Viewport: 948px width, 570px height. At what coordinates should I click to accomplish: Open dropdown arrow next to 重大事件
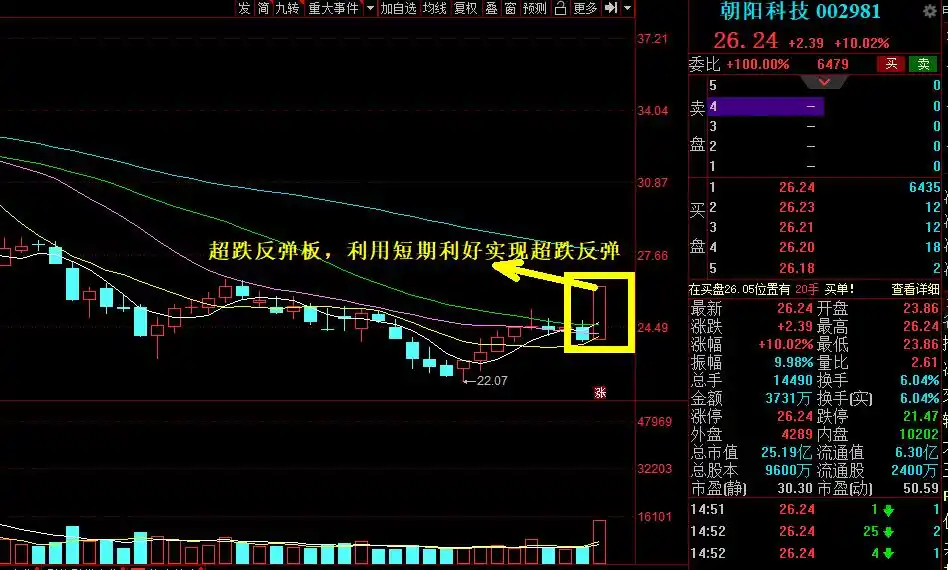point(370,8)
